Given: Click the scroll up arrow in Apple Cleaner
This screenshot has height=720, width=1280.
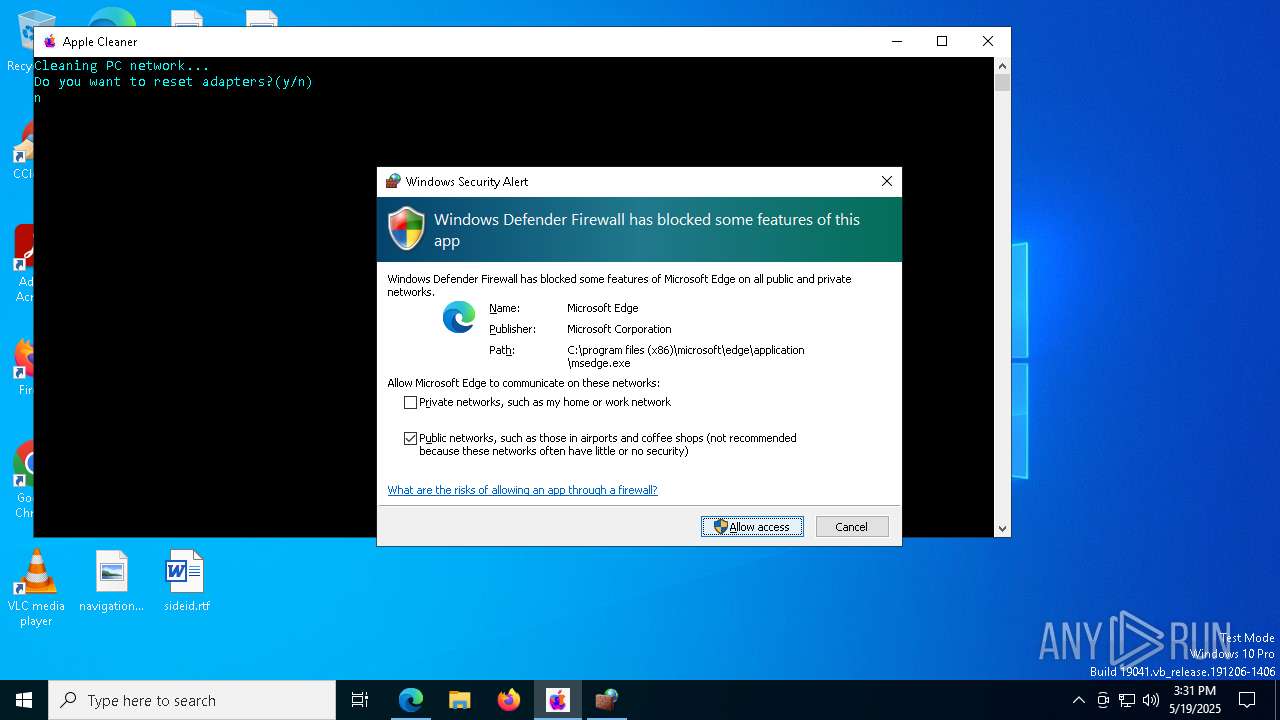Looking at the screenshot, I should pyautogui.click(x=1002, y=65).
